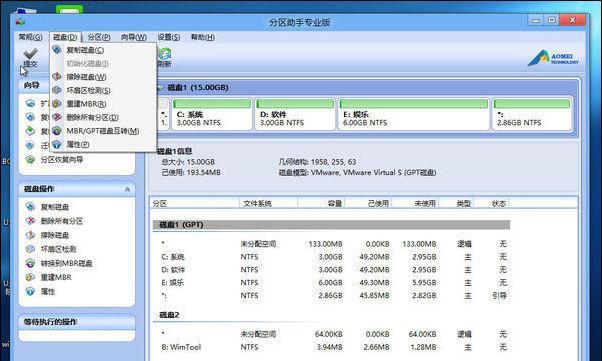Screen dimensions: 602x361
Task: Open the 帮助(H) menu
Action: [x=203, y=37]
